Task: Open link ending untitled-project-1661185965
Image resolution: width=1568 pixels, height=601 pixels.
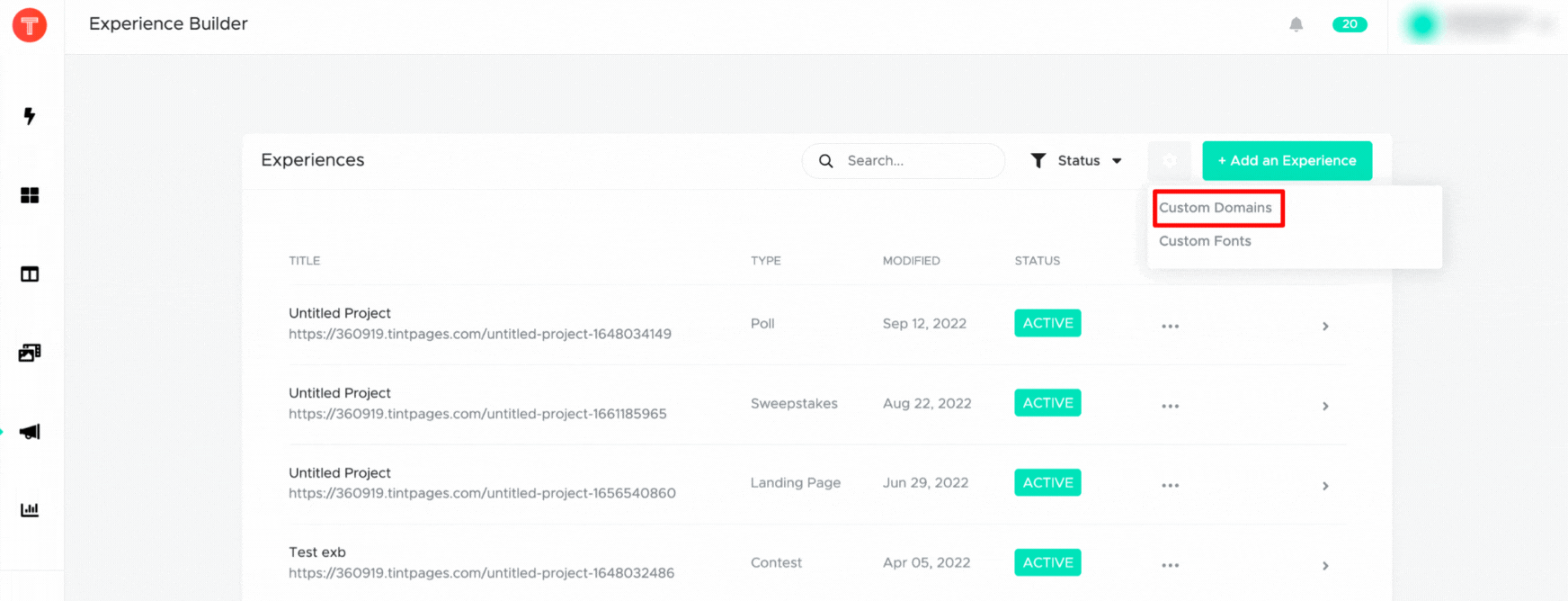Action: 477,414
